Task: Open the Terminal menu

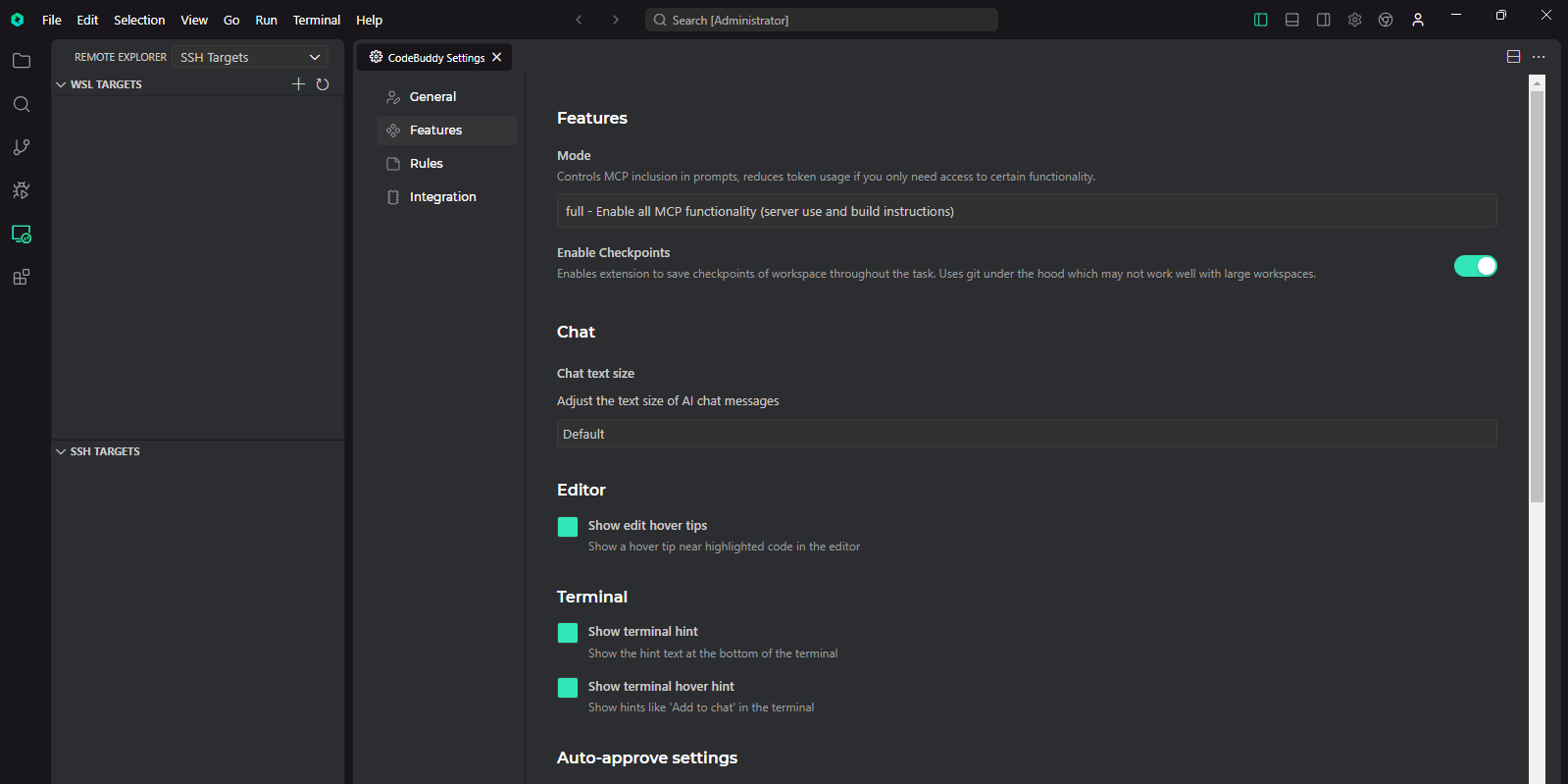Action: [316, 20]
